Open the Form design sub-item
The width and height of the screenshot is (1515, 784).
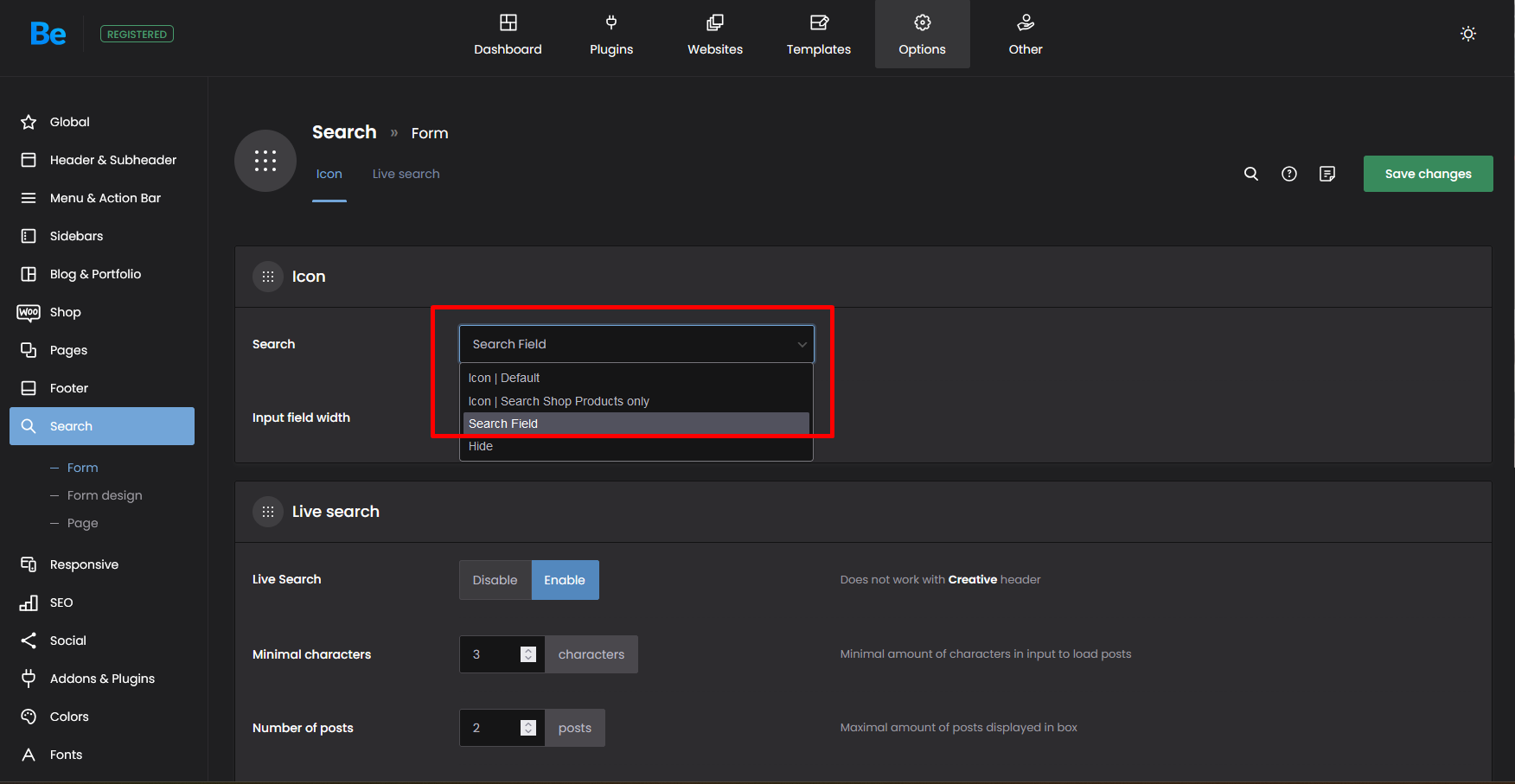[105, 495]
